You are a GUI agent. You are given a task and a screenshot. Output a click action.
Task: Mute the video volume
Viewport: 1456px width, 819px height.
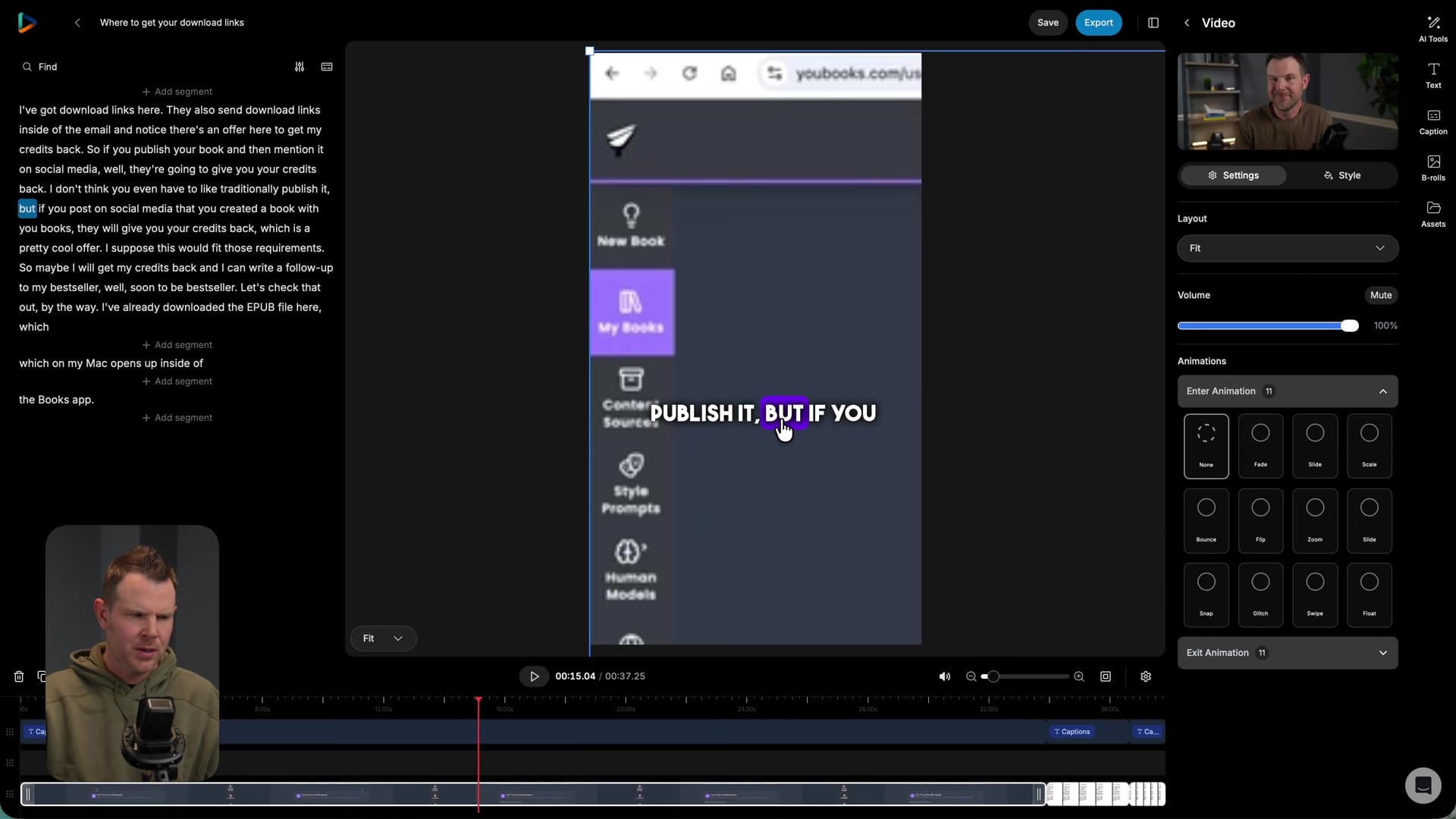pos(1380,295)
